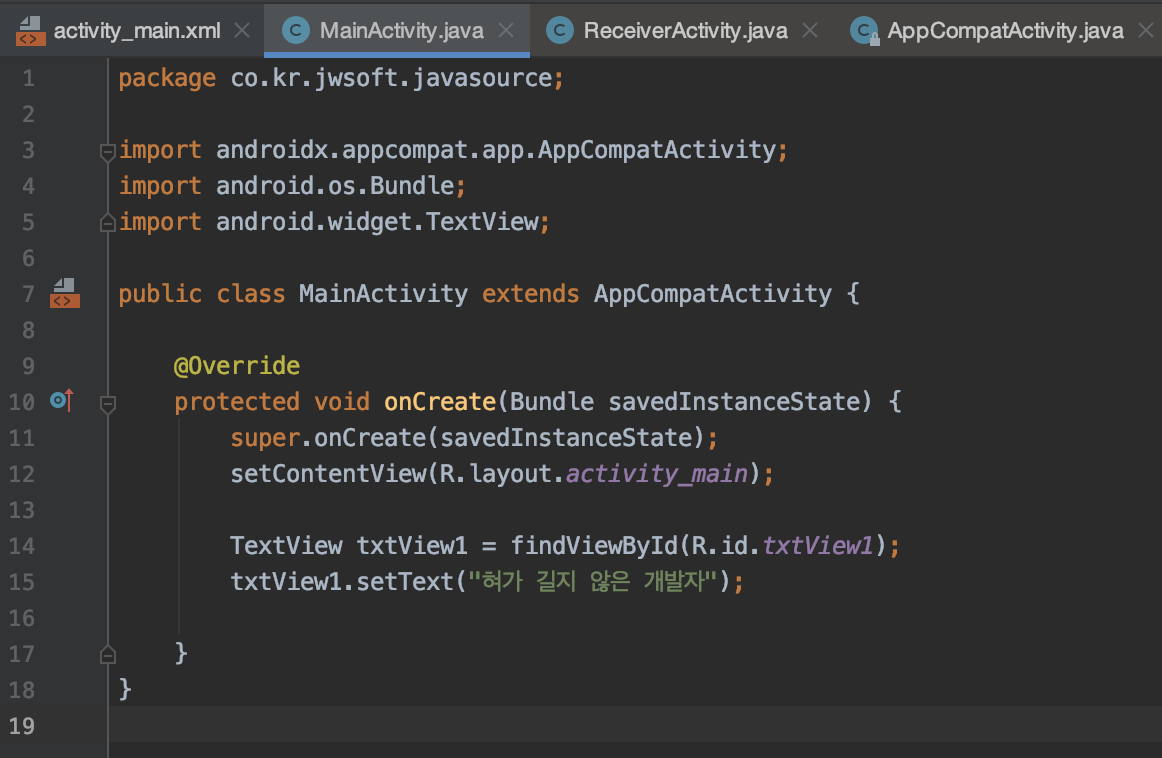Click setContentView call on line 12
Screen dimensions: 1162x758
[328, 473]
